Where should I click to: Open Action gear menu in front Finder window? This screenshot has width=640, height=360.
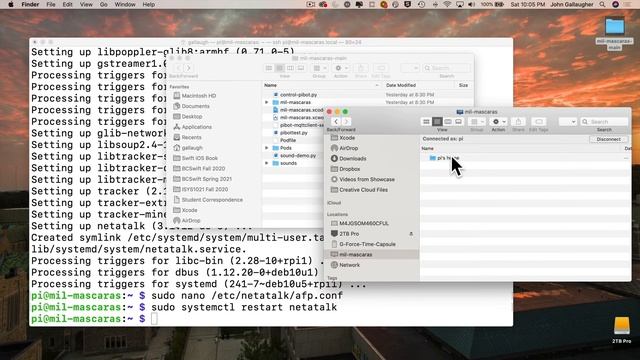click(x=498, y=122)
